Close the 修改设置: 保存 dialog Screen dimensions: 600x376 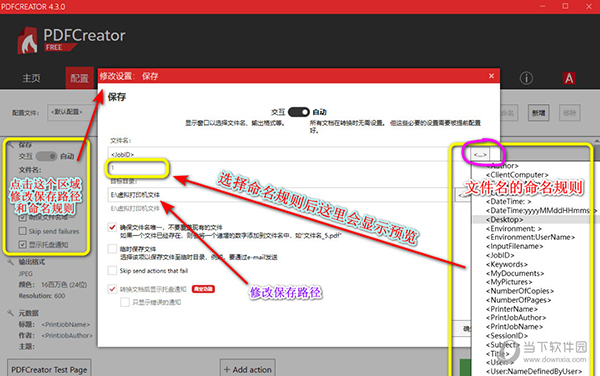click(491, 76)
